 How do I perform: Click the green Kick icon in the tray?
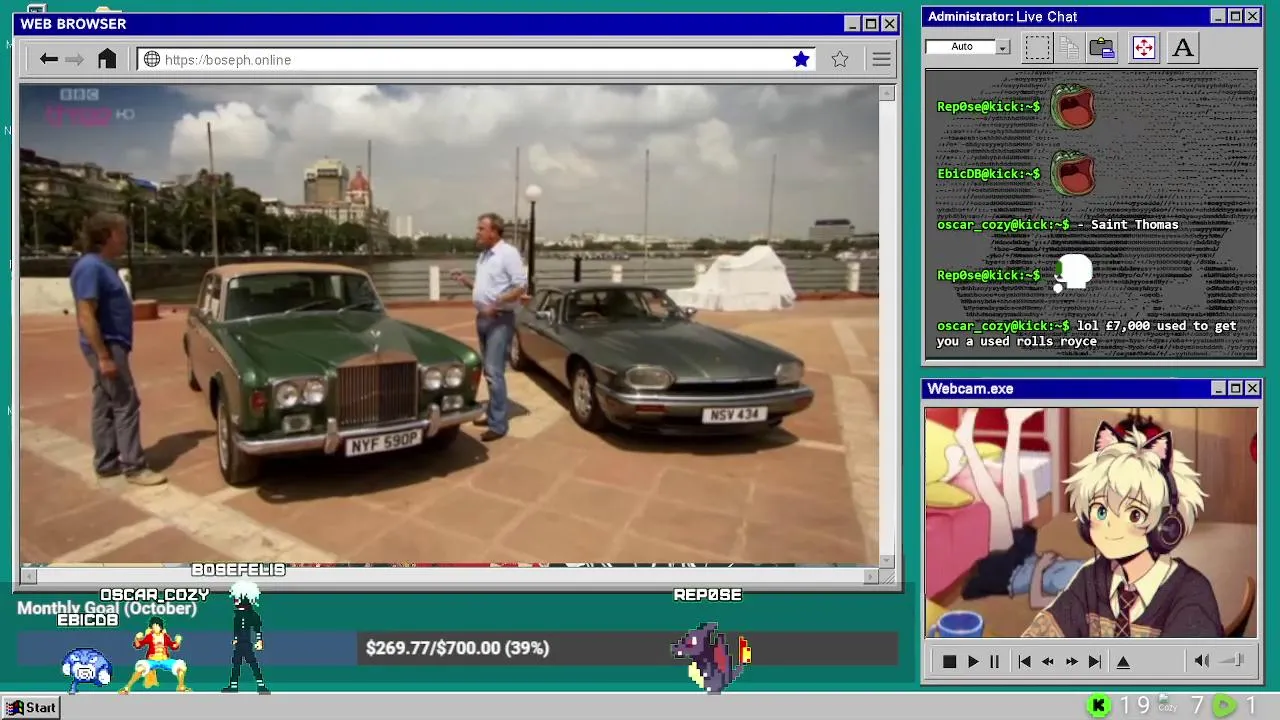(x=1098, y=706)
